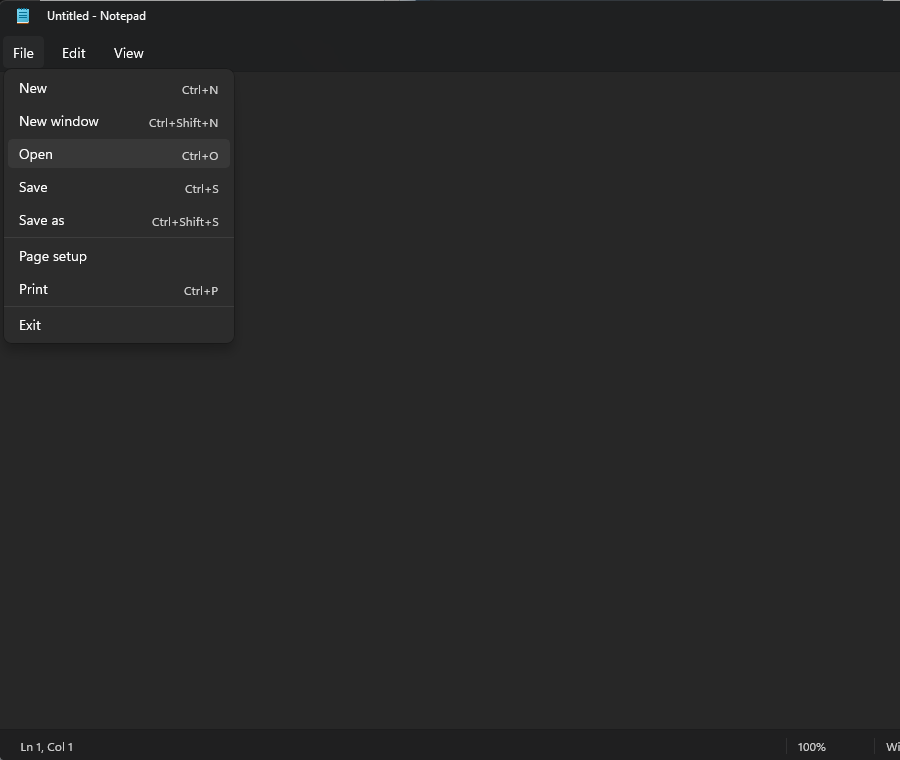Image resolution: width=900 pixels, height=760 pixels.
Task: Click Open in the File menu
Action: (x=119, y=154)
